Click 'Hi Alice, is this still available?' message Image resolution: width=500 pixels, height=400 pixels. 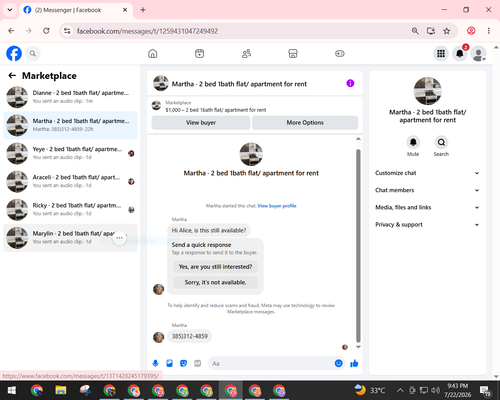click(209, 230)
